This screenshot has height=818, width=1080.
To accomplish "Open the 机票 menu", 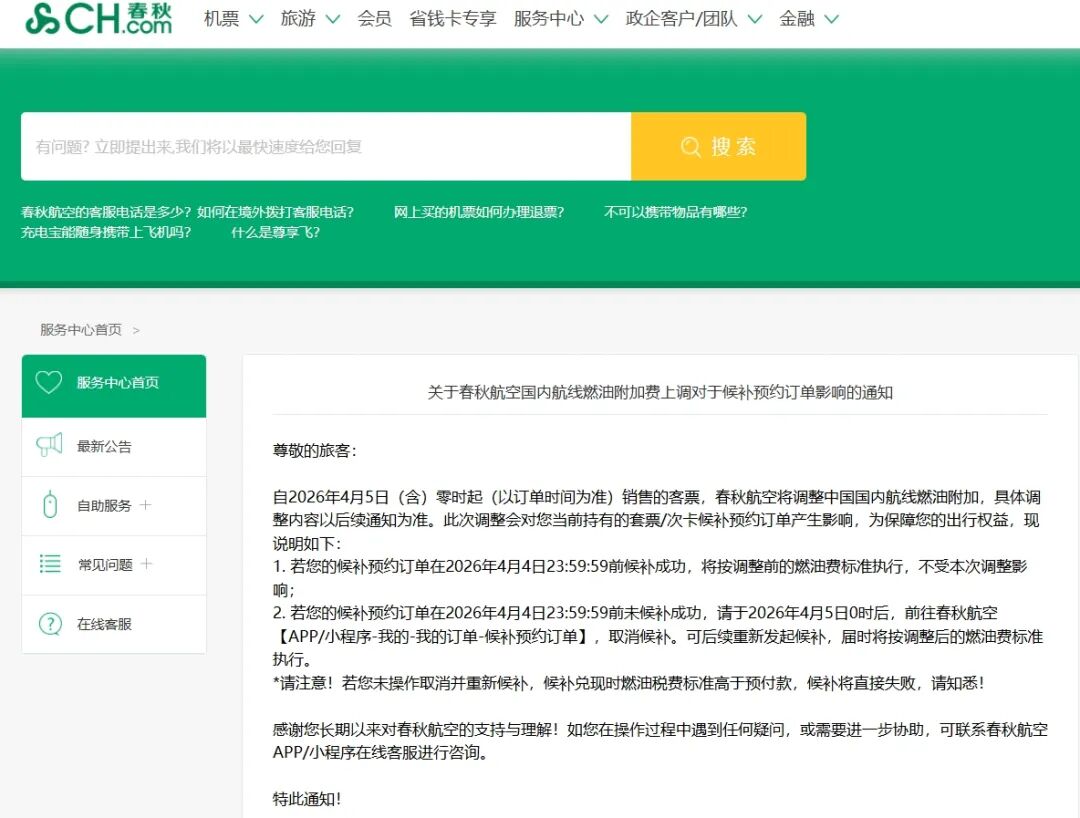I will point(221,19).
